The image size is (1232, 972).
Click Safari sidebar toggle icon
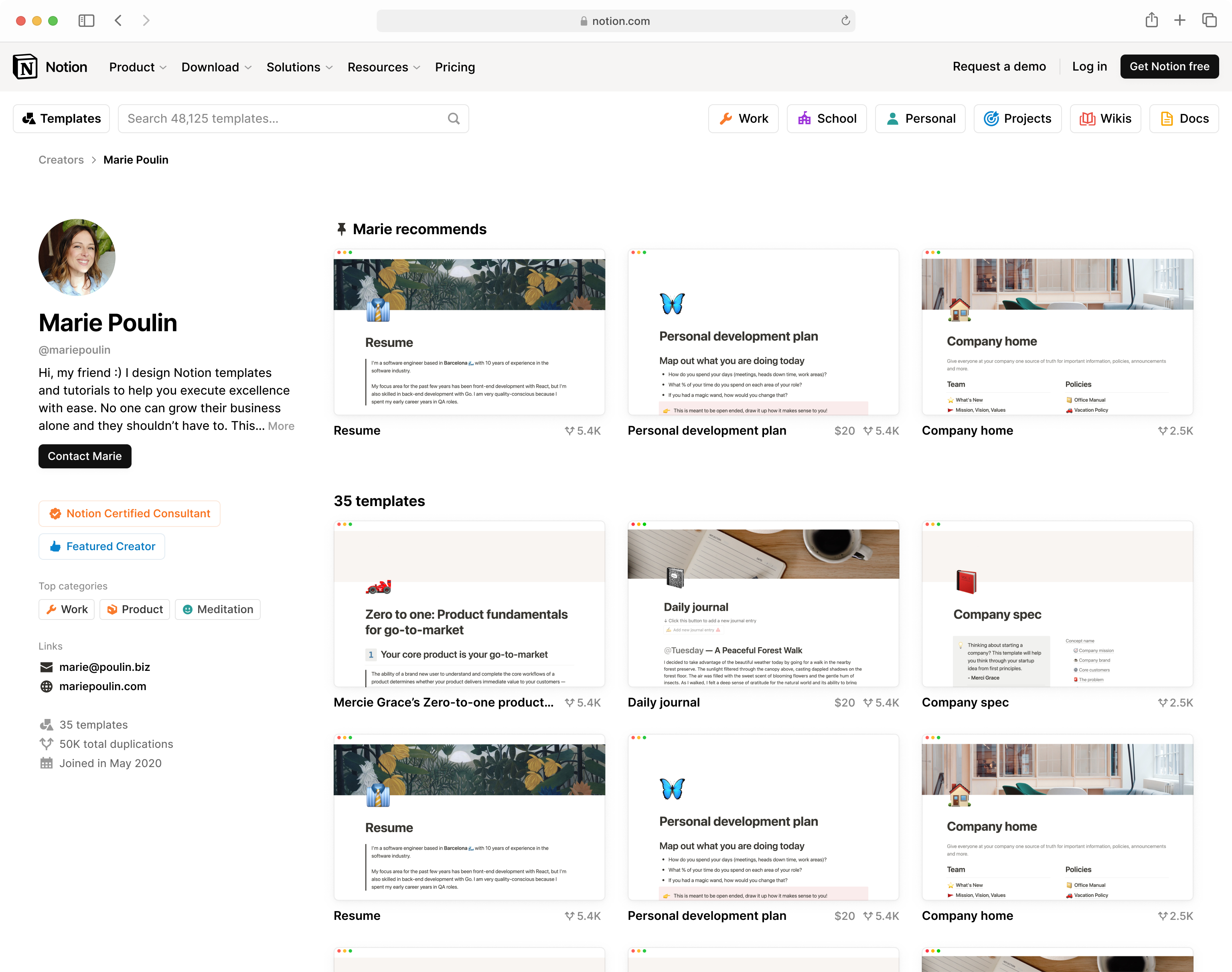86,20
